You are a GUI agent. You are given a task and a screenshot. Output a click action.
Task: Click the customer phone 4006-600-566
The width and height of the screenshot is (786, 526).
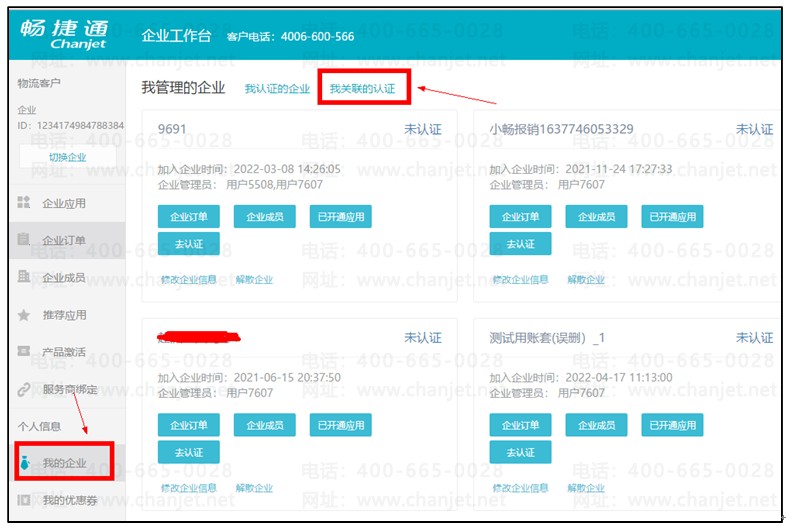[317, 37]
